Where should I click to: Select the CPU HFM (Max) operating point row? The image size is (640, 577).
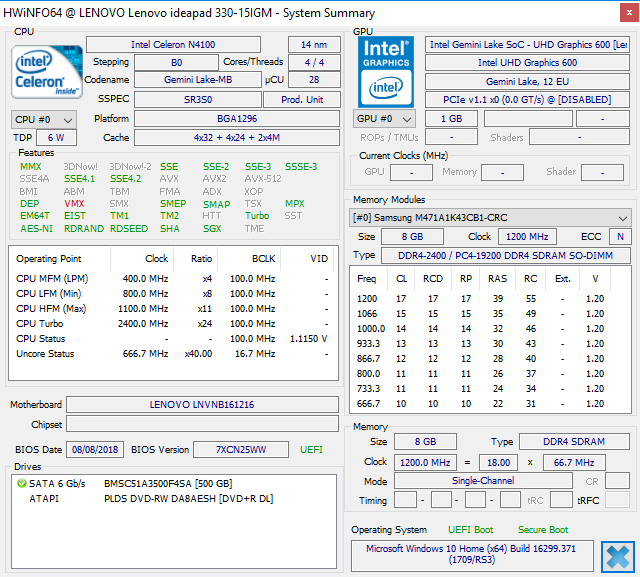[173, 309]
